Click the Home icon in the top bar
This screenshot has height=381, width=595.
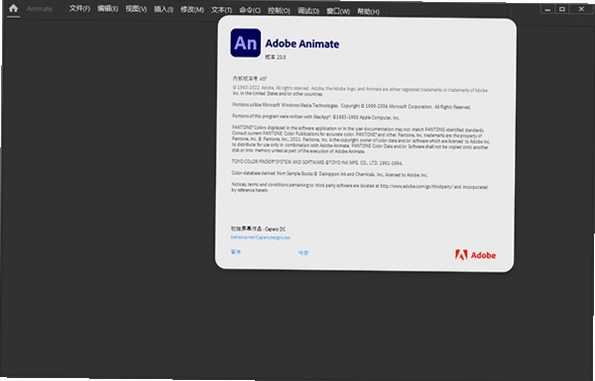coord(13,8)
